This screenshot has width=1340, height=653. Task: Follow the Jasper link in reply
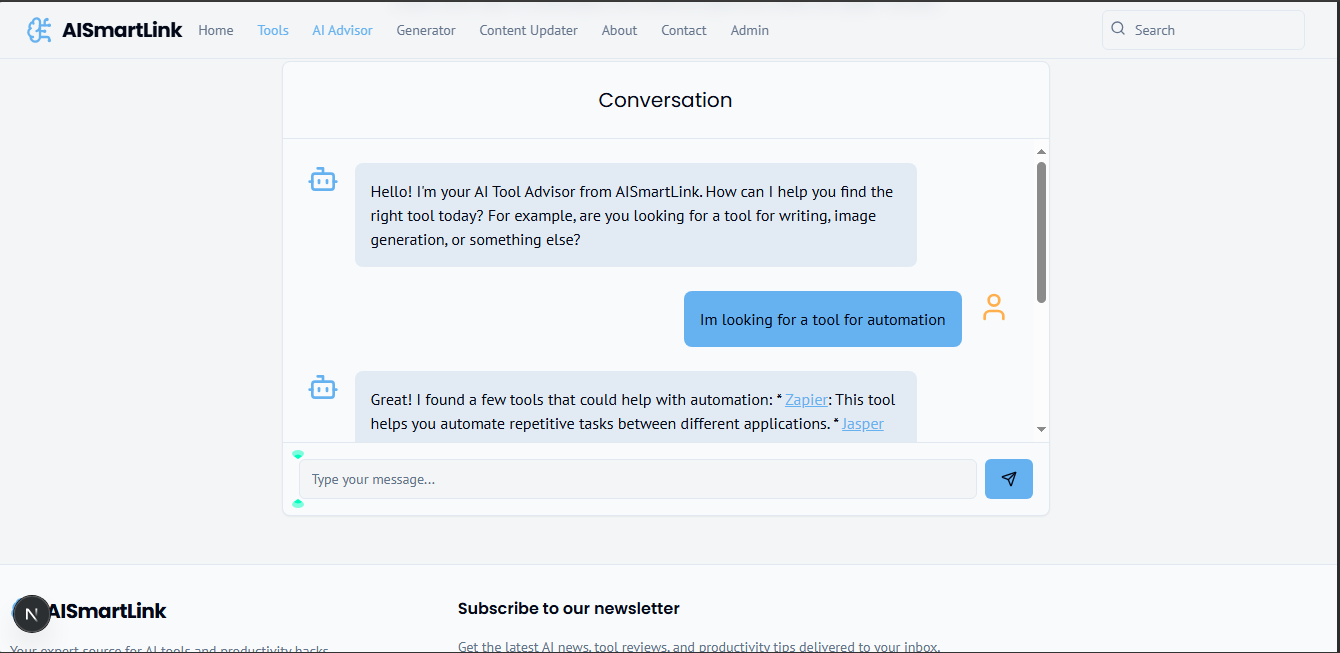click(862, 424)
